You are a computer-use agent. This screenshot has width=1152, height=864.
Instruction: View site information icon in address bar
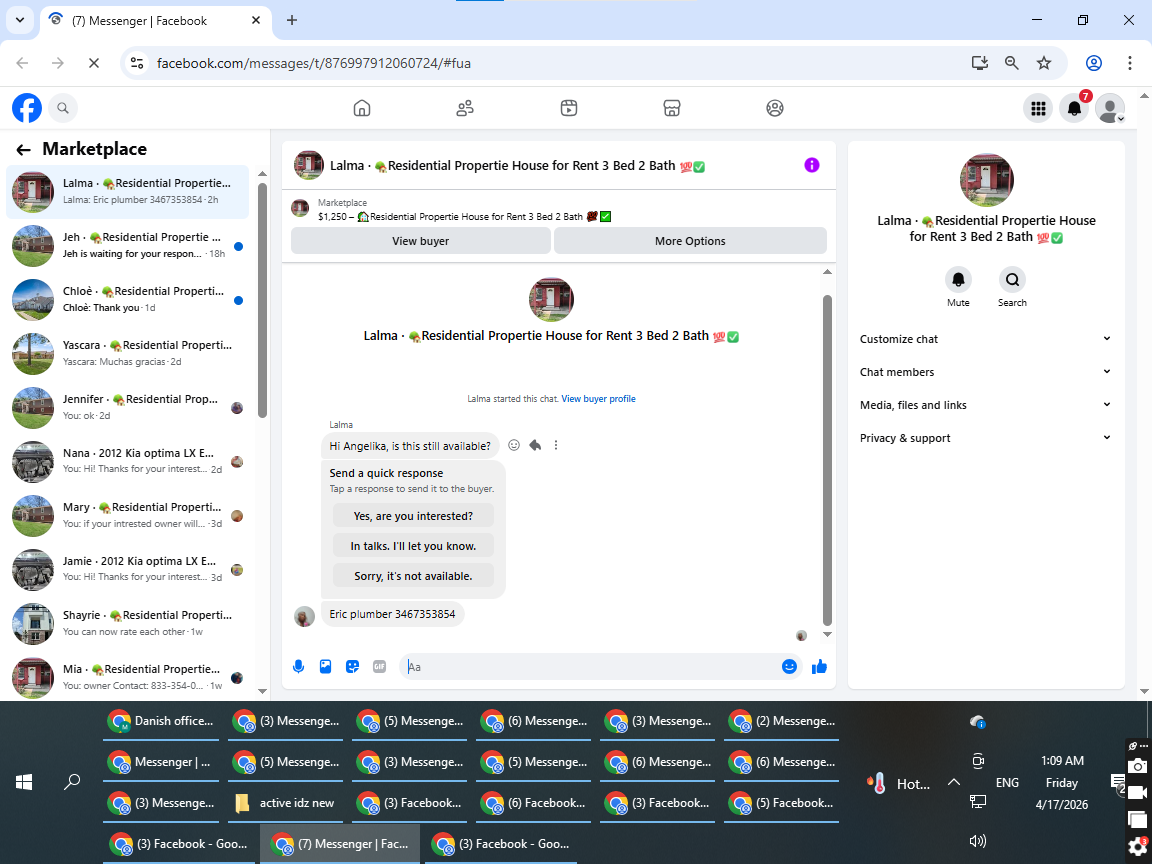[137, 63]
